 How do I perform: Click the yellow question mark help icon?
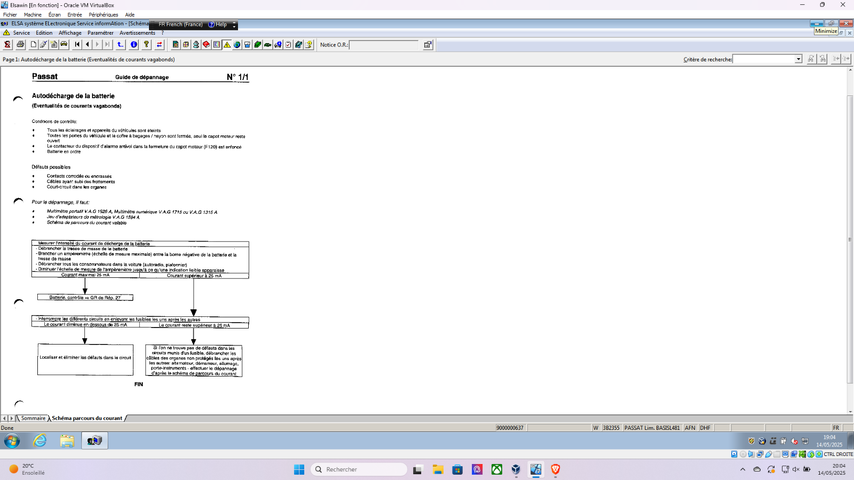point(147,45)
